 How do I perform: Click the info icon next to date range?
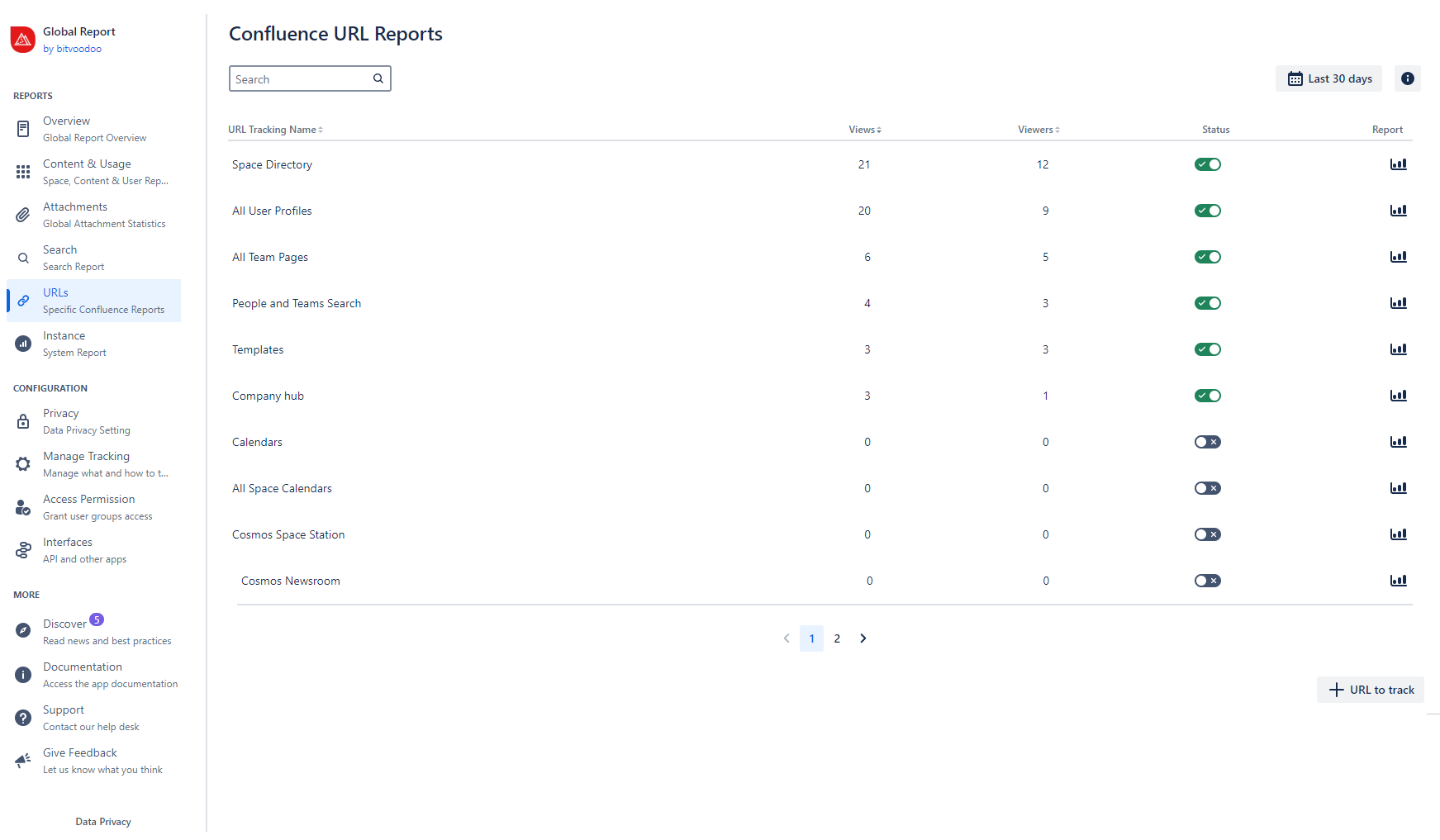point(1407,78)
